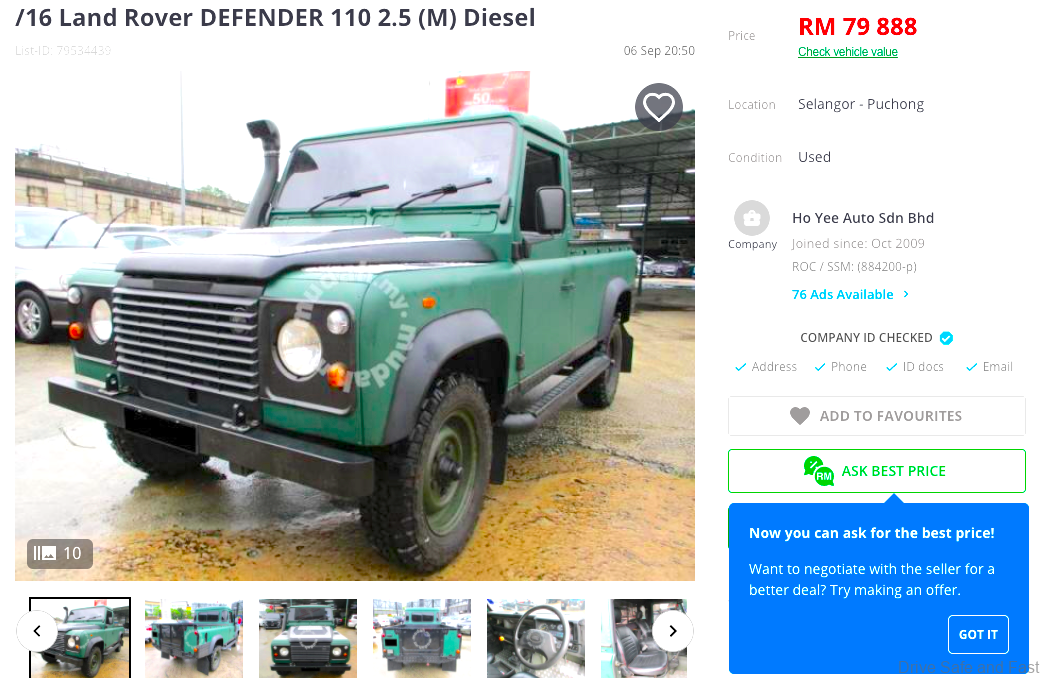1045x678 pixels.
Task: Select the steering wheel interior thumbnail
Action: click(x=536, y=638)
